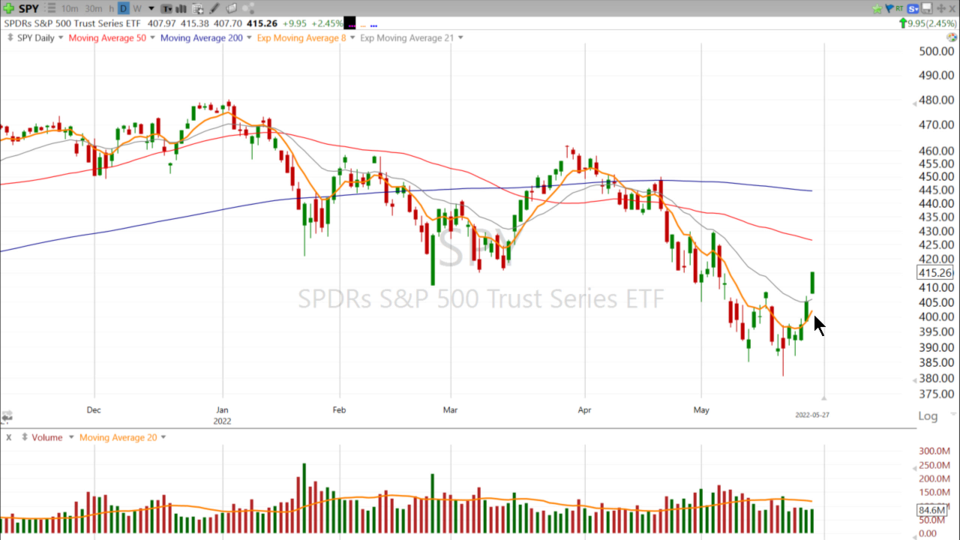Switch to the Daily (D) timeframe
Screen dimensions: 960x540
pos(124,9)
